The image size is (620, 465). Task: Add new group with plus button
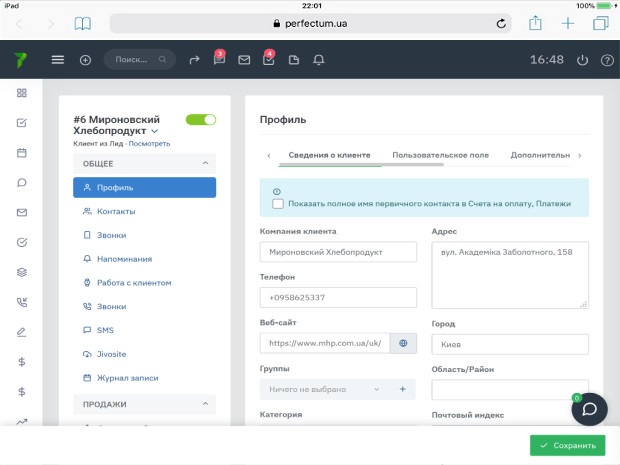[x=403, y=389]
